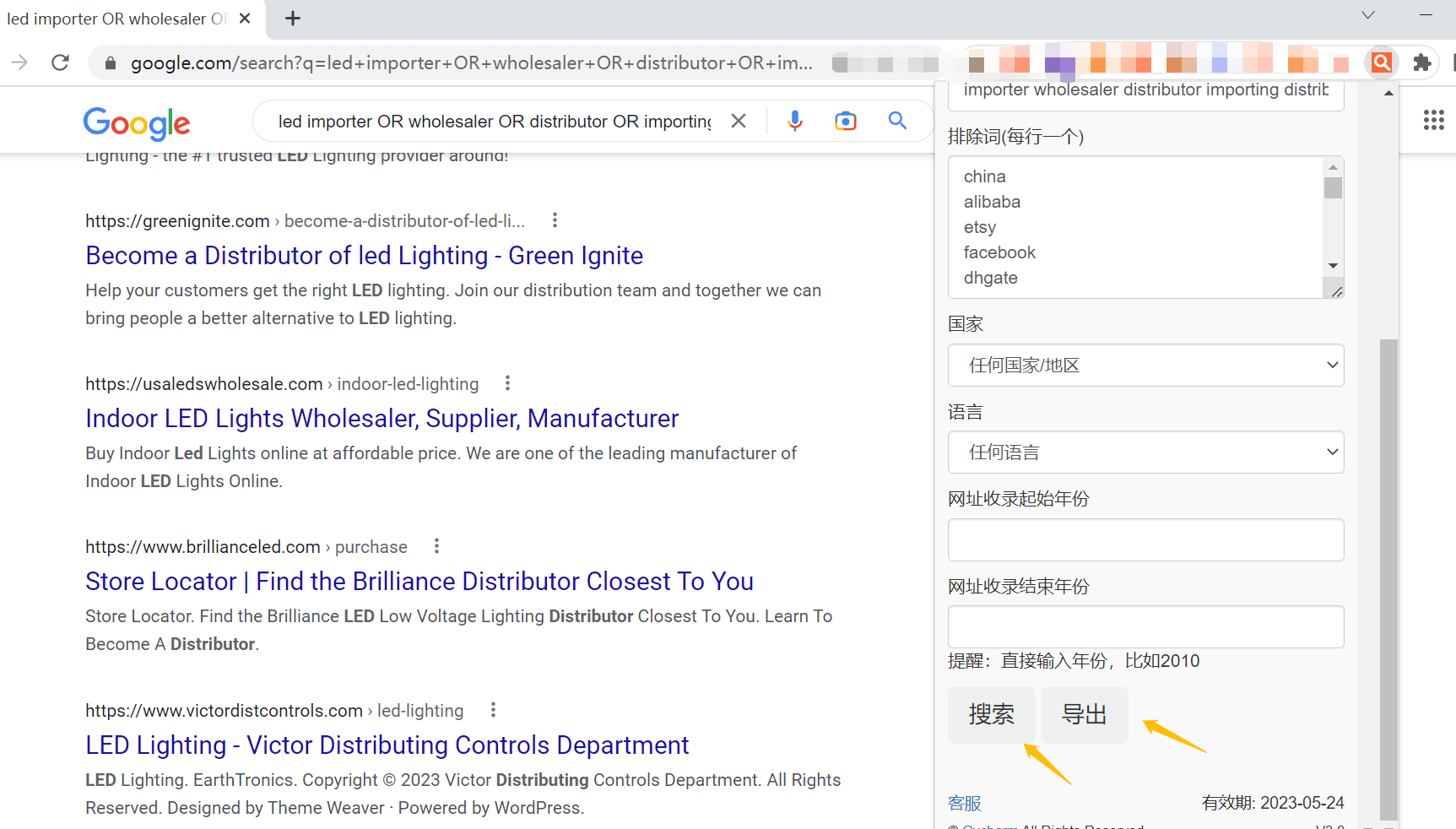Screen dimensions: 1456x829
Task: Open Become a Distributor of led Lighting result
Action: (364, 256)
